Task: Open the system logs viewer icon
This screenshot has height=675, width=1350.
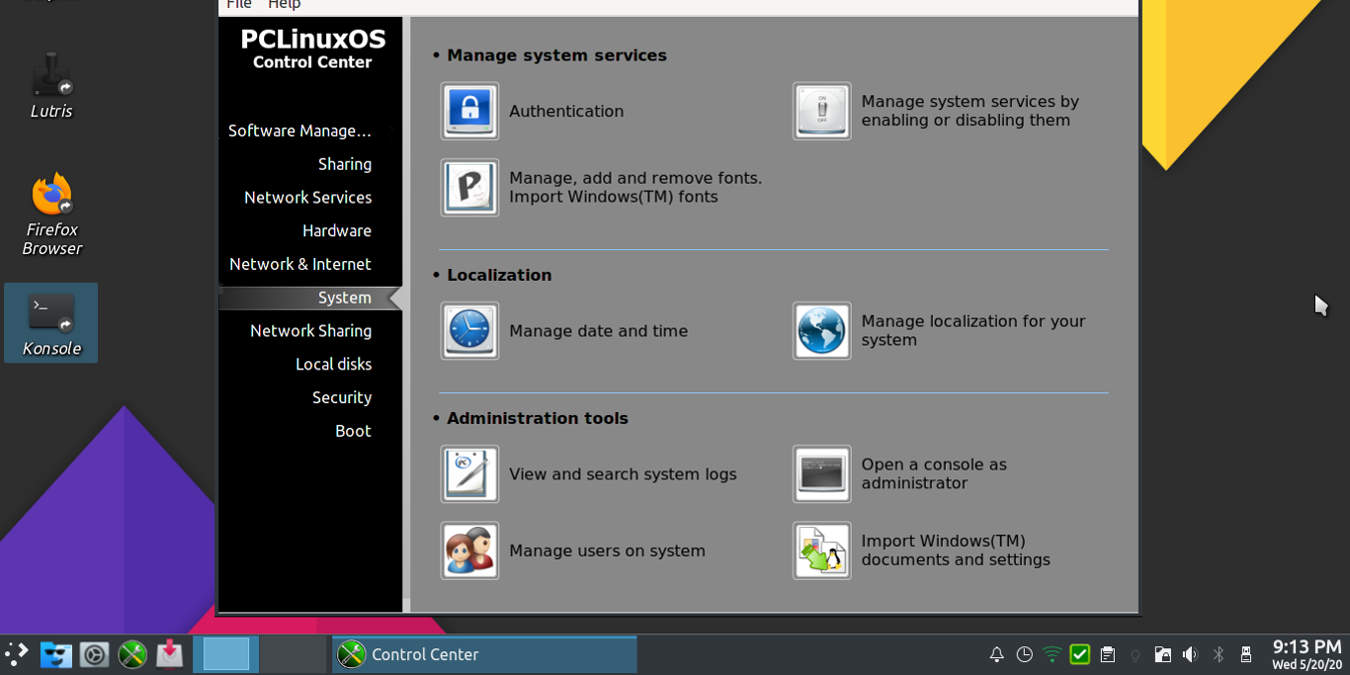Action: tap(469, 473)
